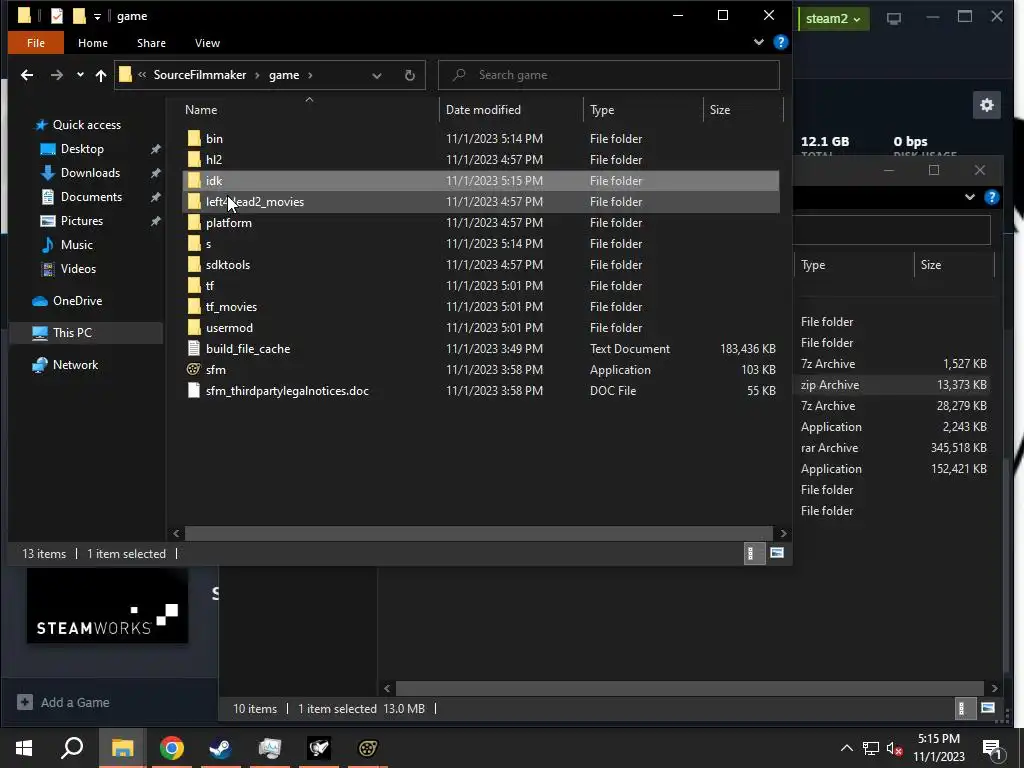1024x768 pixels.
Task: Select OneDrive in navigation pane
Action: pyautogui.click(x=77, y=301)
